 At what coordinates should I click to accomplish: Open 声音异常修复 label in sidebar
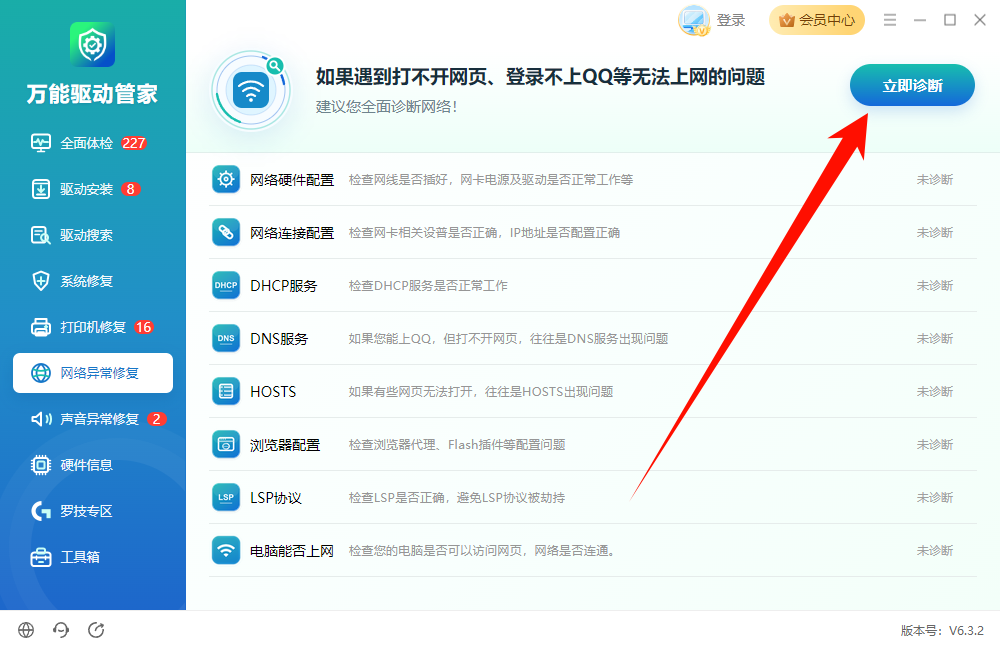(99, 419)
